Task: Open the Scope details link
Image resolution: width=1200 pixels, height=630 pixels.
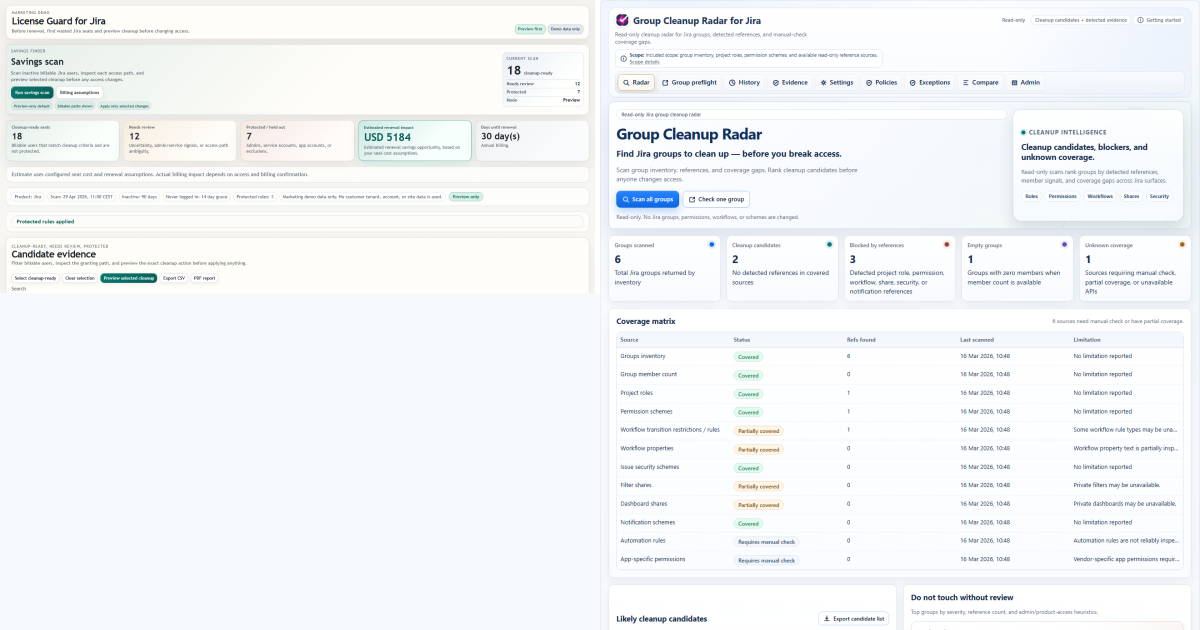Action: pyautogui.click(x=644, y=62)
